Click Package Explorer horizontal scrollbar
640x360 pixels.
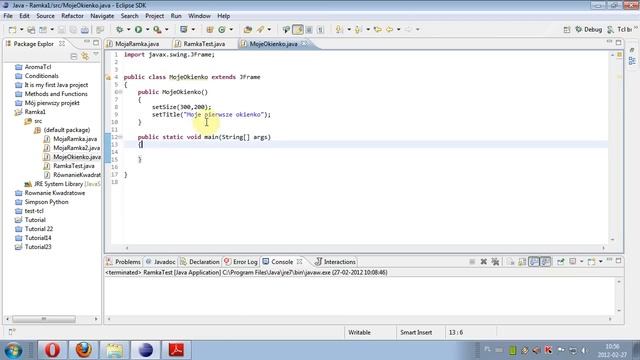click(44, 319)
